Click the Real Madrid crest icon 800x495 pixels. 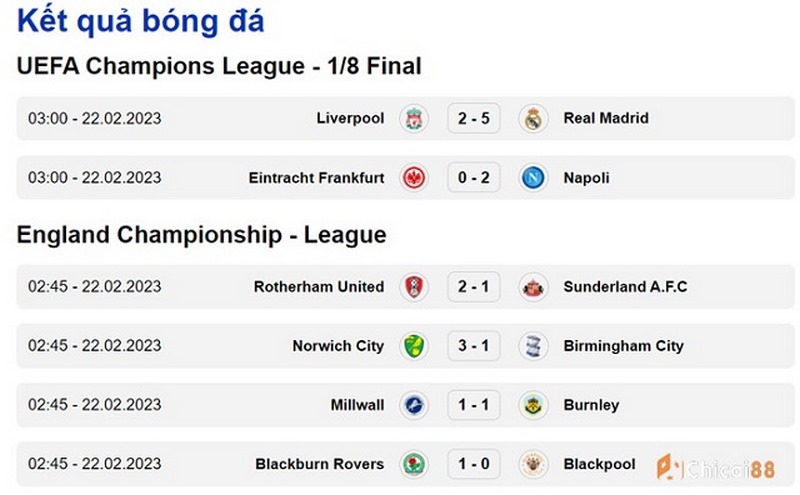pos(533,118)
